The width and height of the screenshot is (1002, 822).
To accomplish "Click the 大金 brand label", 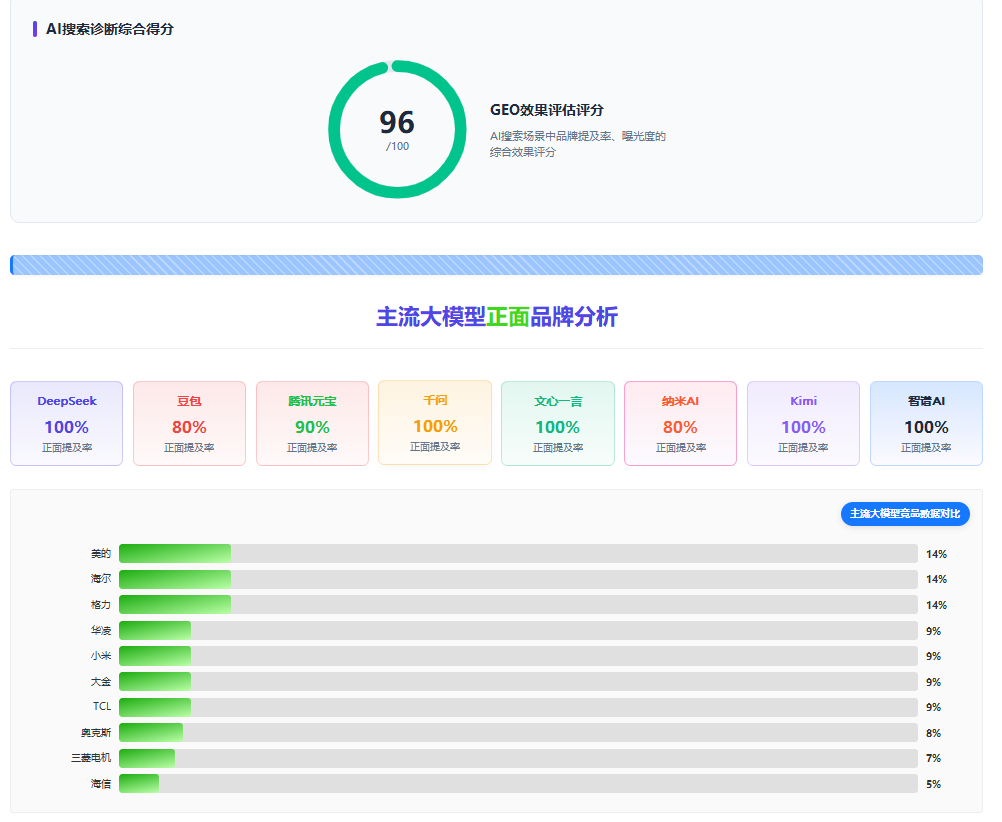I will tap(101, 681).
